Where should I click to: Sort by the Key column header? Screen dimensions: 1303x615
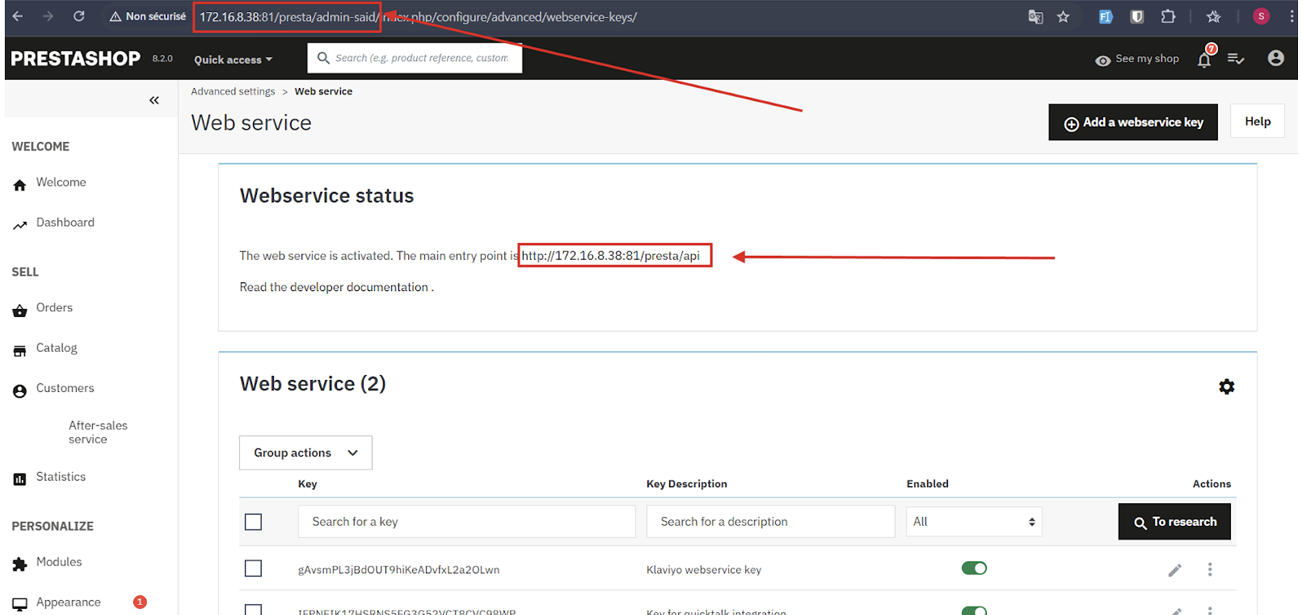308,484
